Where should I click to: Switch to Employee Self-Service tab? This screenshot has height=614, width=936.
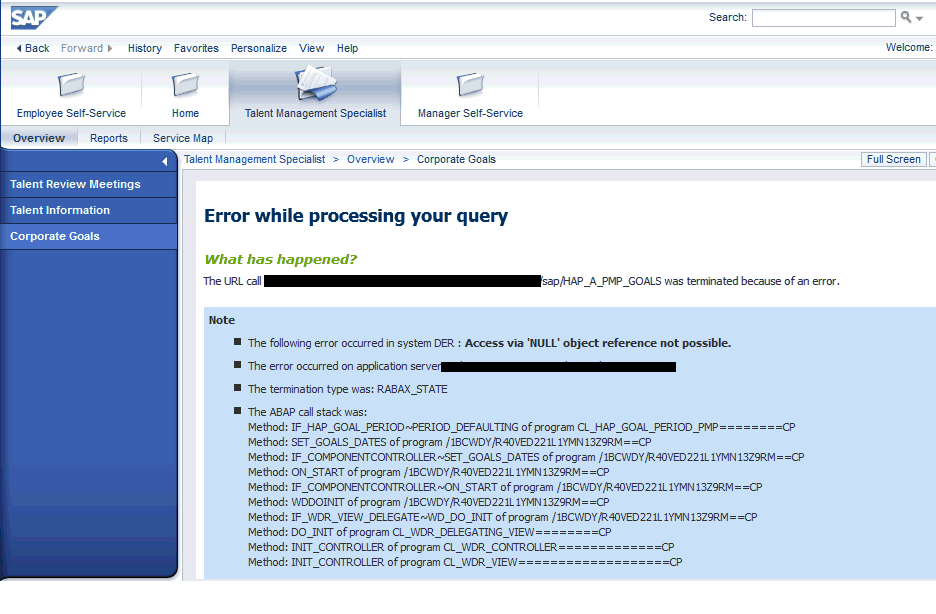tap(71, 113)
